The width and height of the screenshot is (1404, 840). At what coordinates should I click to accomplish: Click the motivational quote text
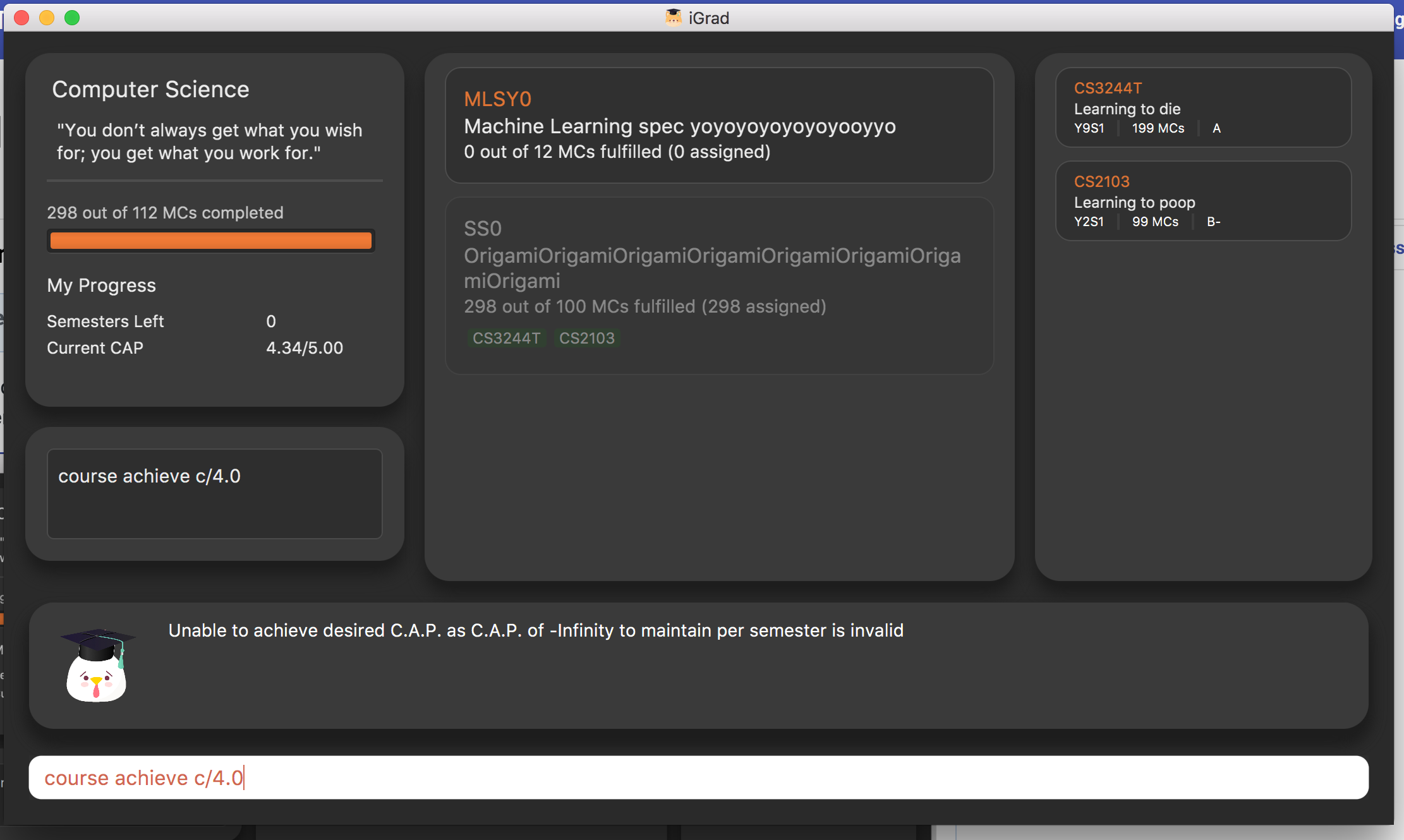209,141
